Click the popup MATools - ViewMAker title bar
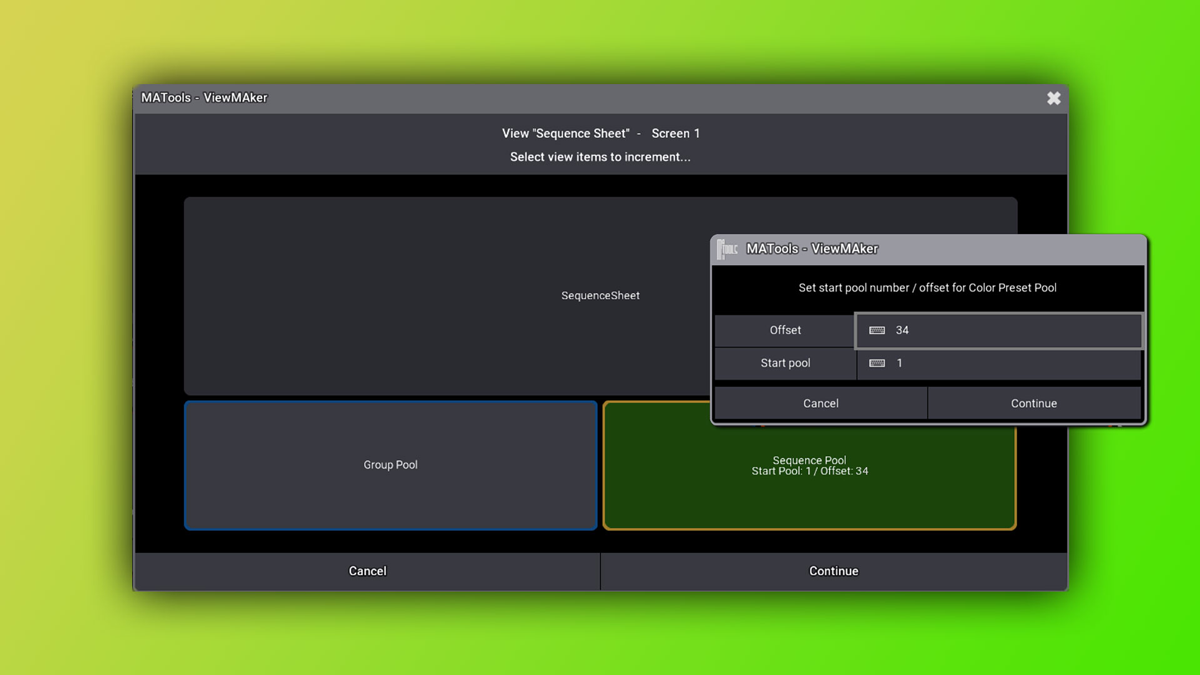 pyautogui.click(x=928, y=249)
